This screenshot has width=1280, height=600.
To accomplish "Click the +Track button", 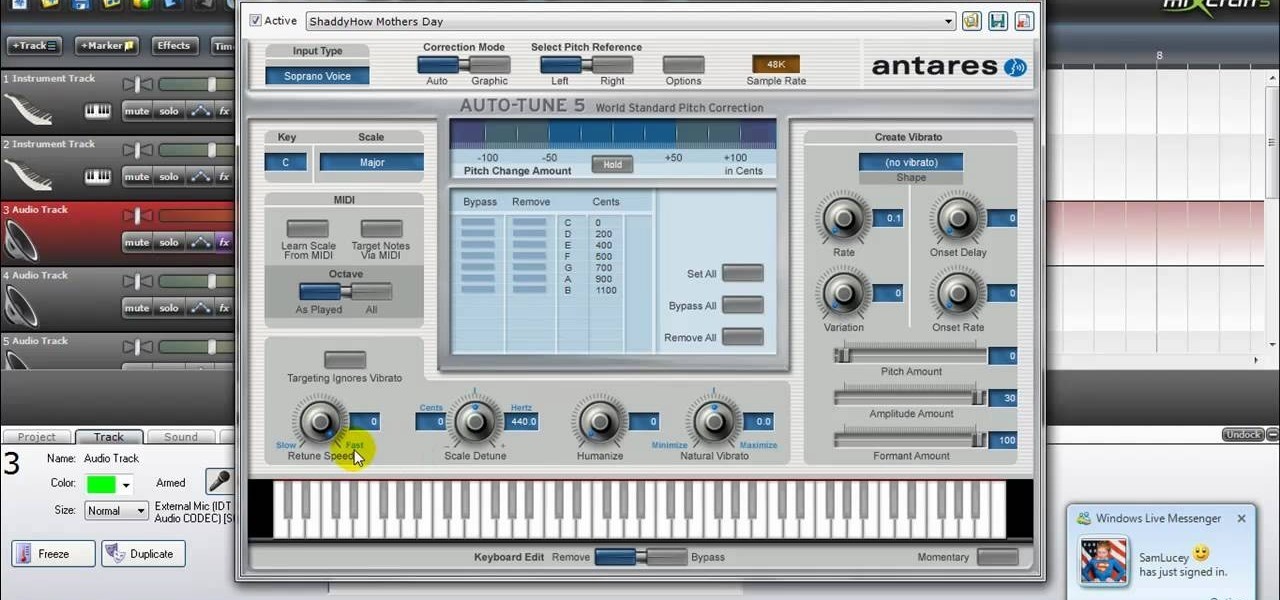I will point(34,45).
